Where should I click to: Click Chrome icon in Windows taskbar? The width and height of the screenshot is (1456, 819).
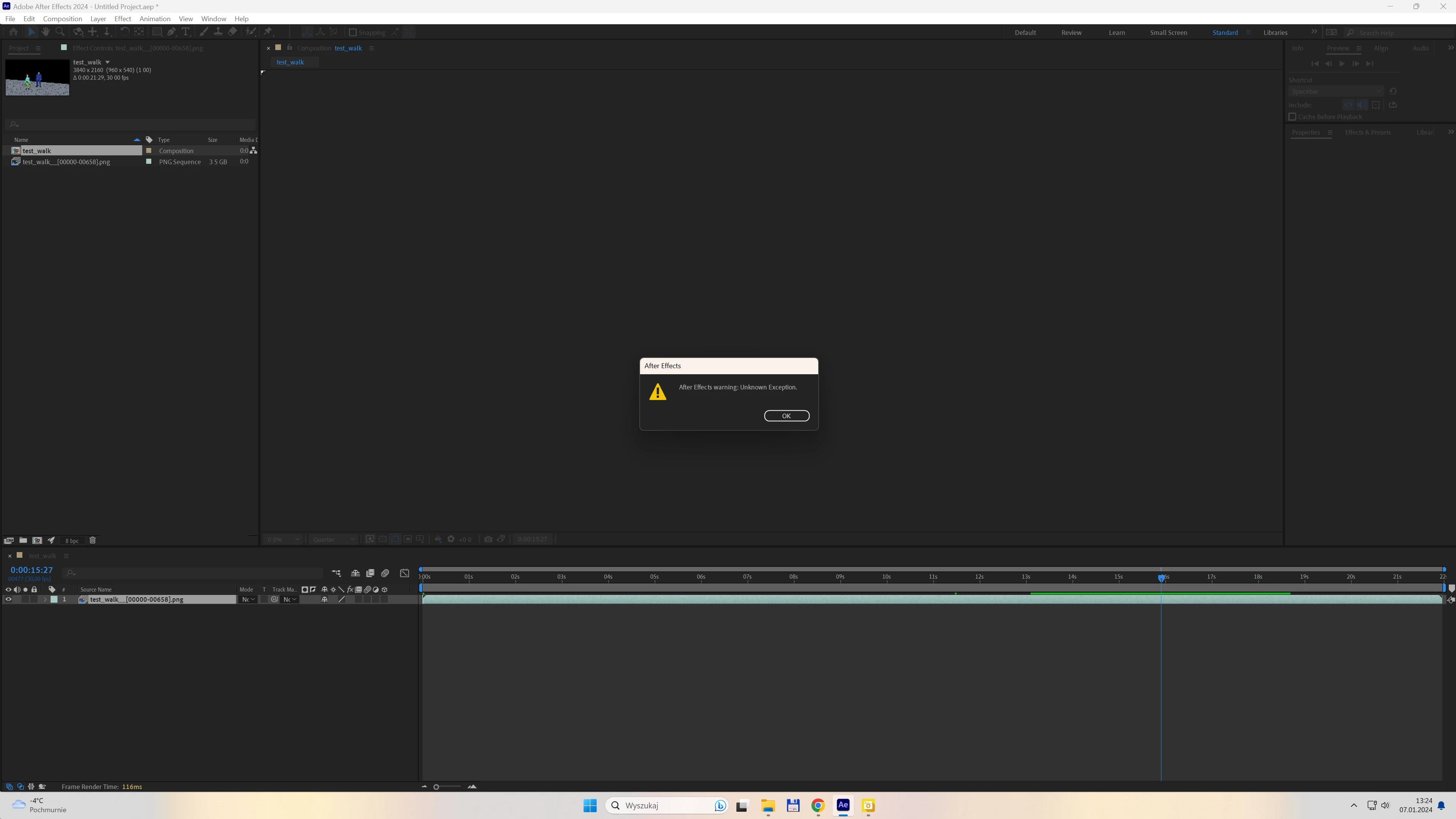click(818, 805)
